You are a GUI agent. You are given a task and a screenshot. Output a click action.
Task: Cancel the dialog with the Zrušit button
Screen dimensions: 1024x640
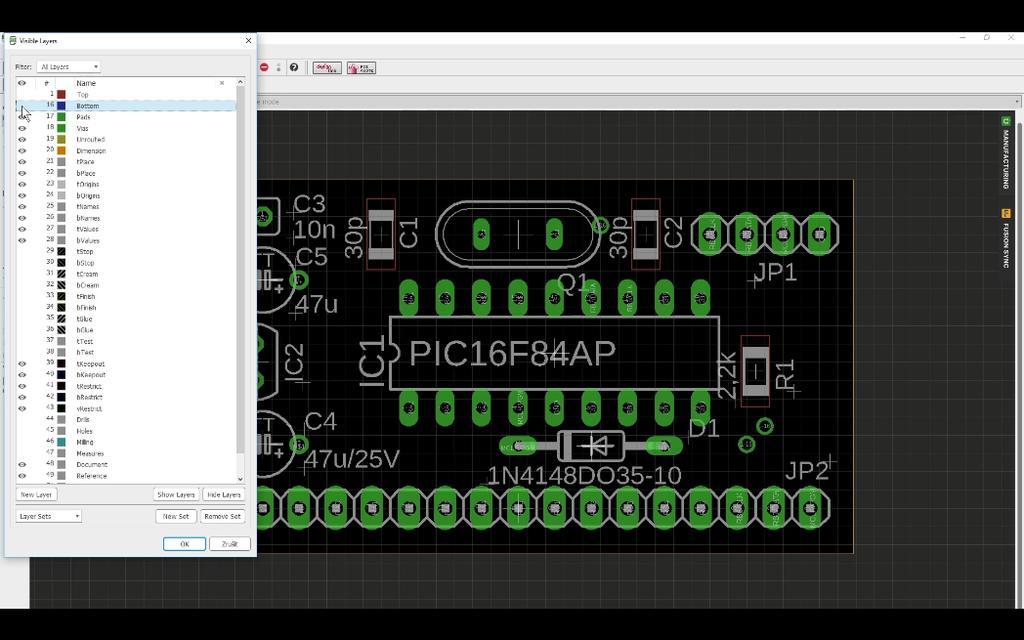(230, 544)
